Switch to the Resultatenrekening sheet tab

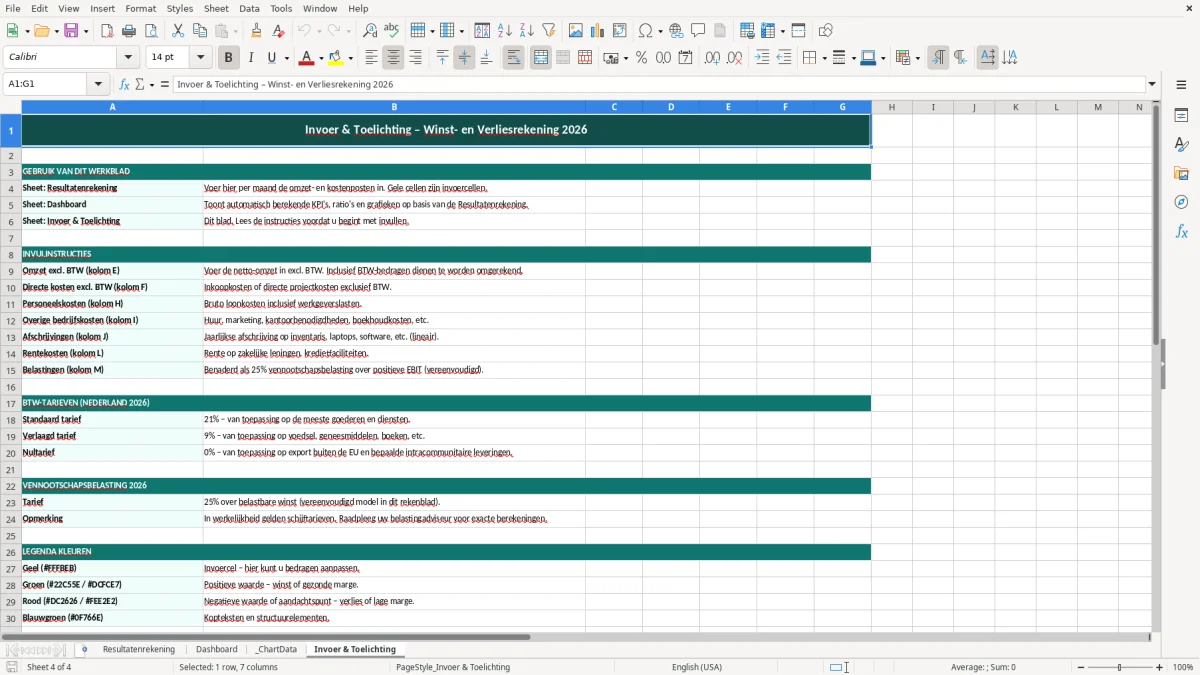point(139,649)
